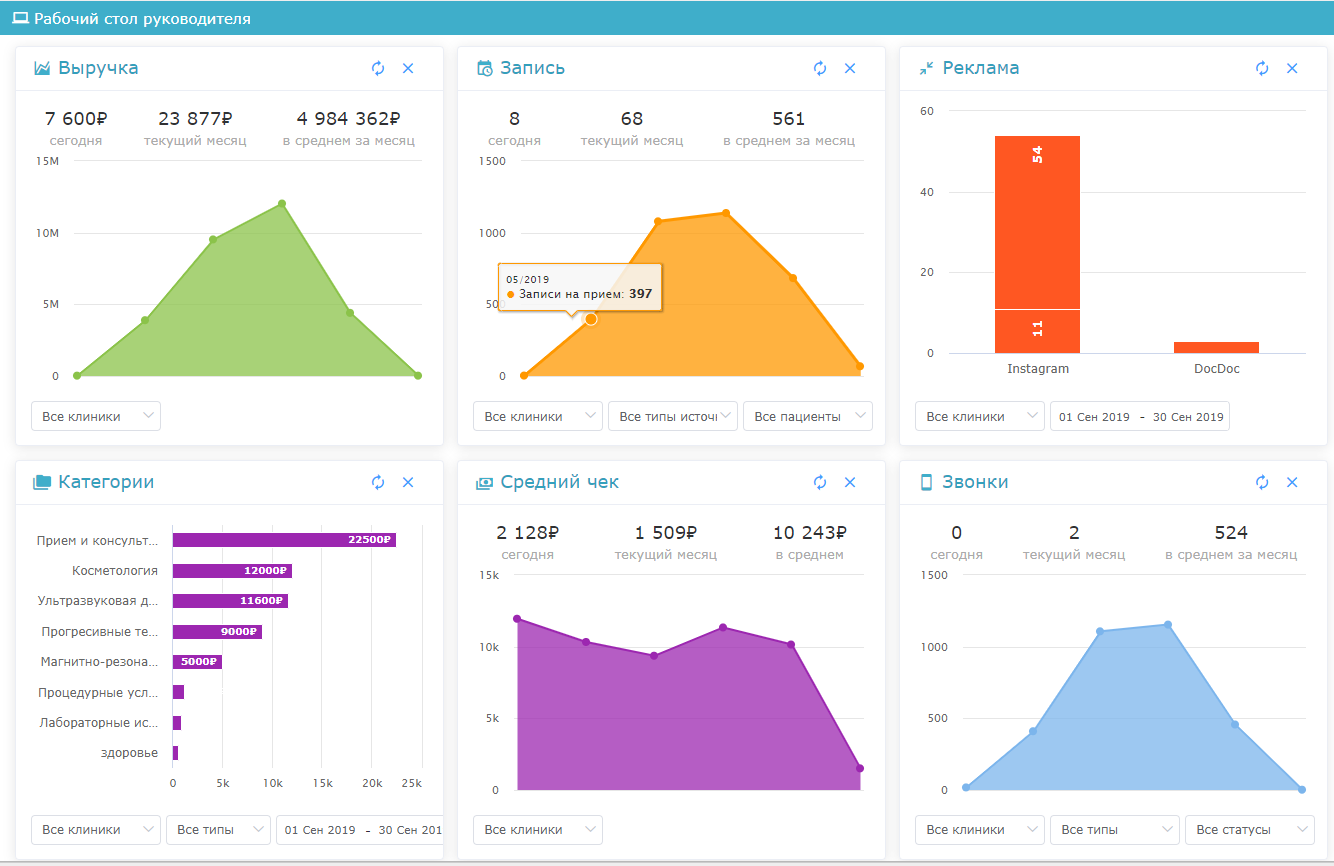The image size is (1334, 866).
Task: Reload the Звонки widget data
Action: pos(1262,482)
